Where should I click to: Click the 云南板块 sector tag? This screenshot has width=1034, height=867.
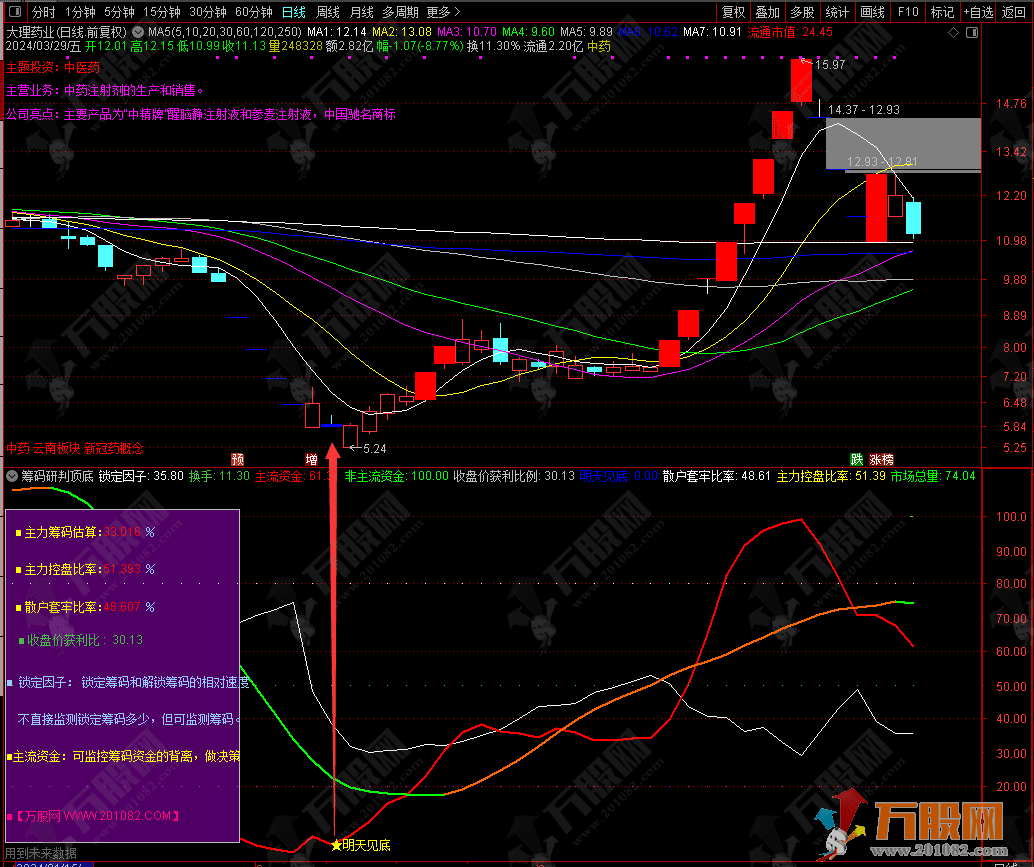[x=57, y=448]
